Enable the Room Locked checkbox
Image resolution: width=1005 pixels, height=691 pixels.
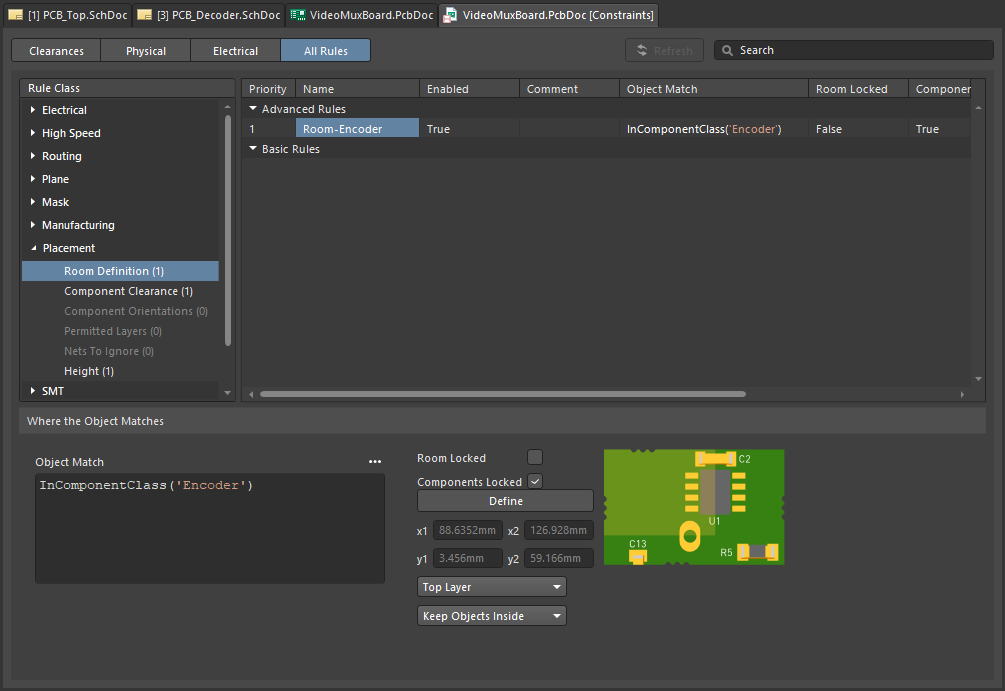(535, 457)
